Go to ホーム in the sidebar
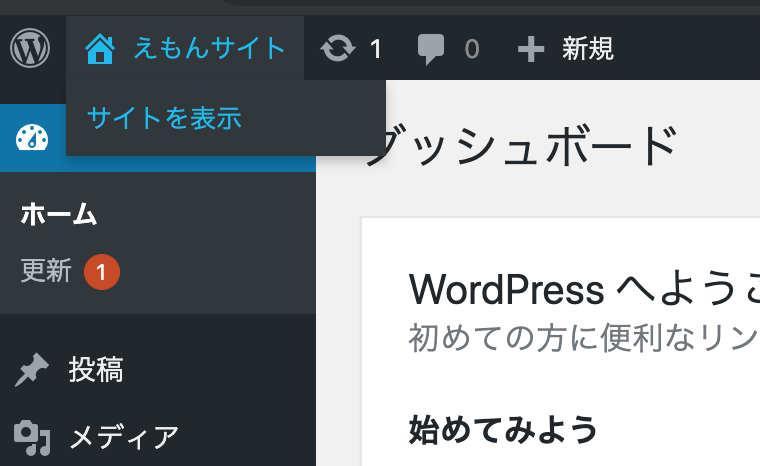 [59, 214]
